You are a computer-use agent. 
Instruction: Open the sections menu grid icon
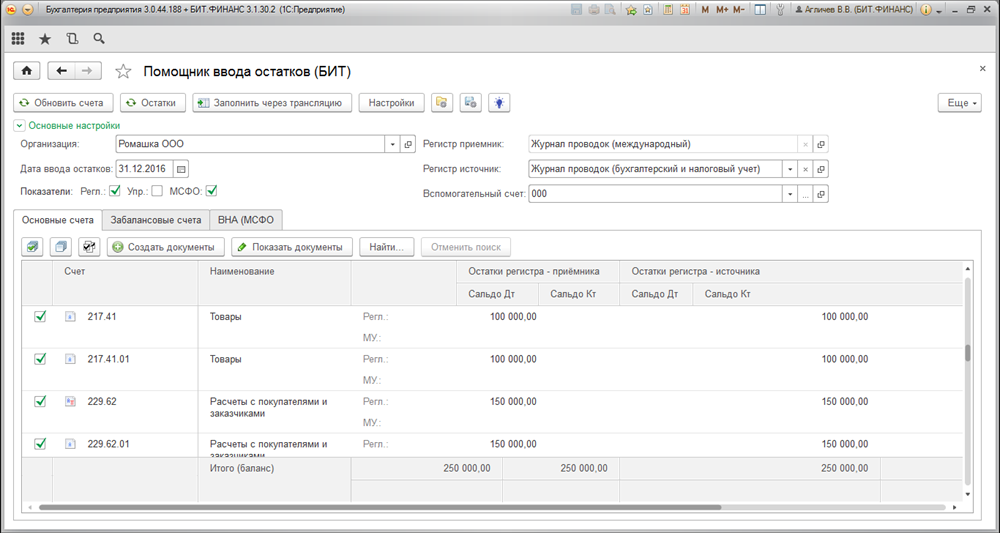click(x=18, y=39)
